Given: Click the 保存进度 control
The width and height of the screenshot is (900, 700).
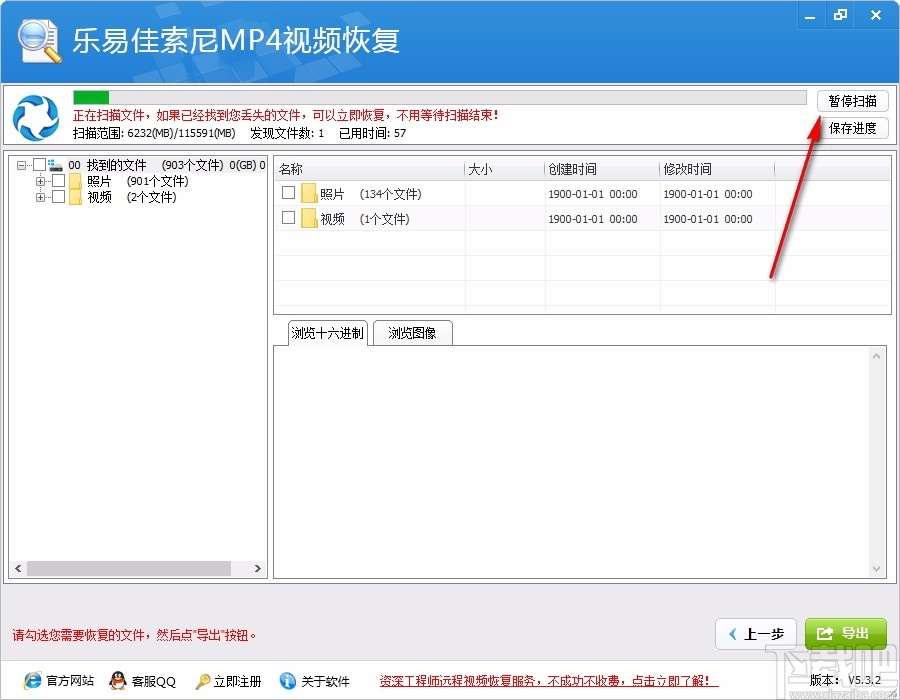Looking at the screenshot, I should pos(852,128).
